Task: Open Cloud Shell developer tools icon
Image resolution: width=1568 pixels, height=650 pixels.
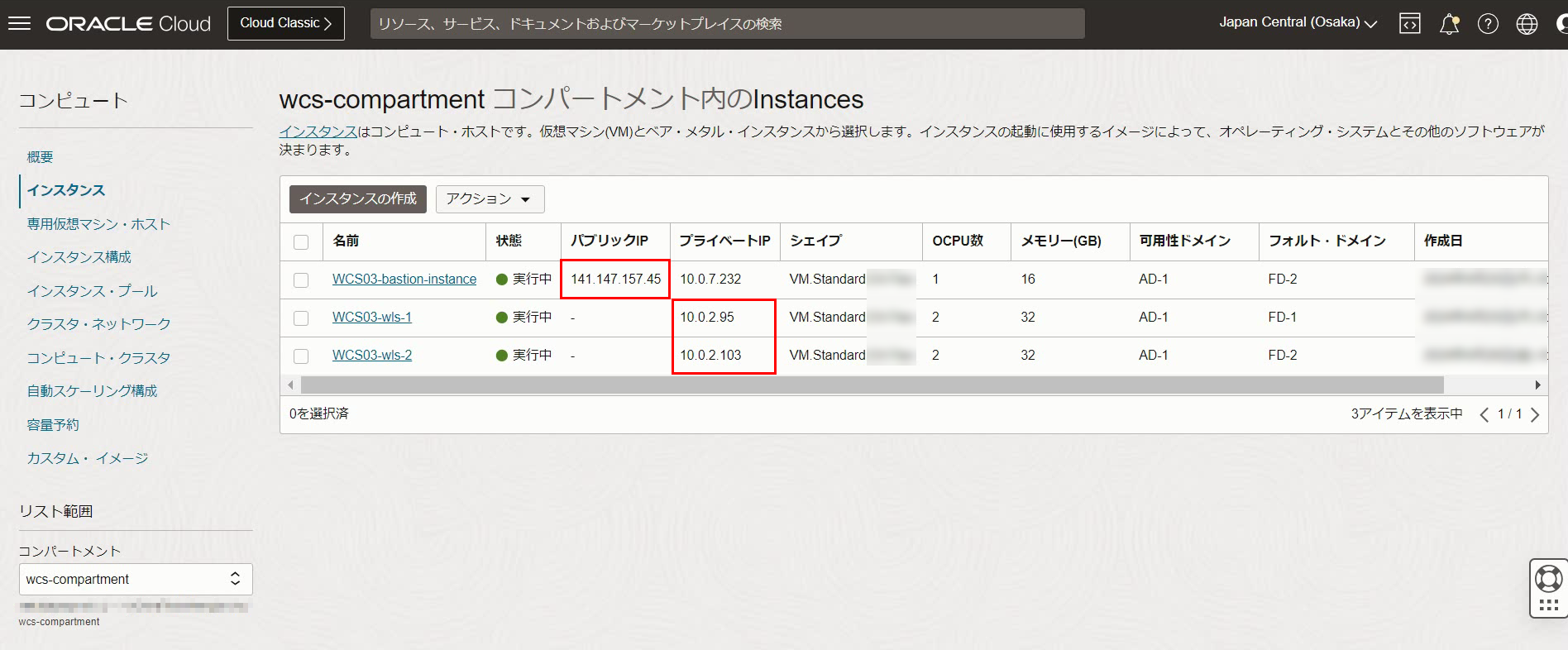Action: click(x=1410, y=24)
